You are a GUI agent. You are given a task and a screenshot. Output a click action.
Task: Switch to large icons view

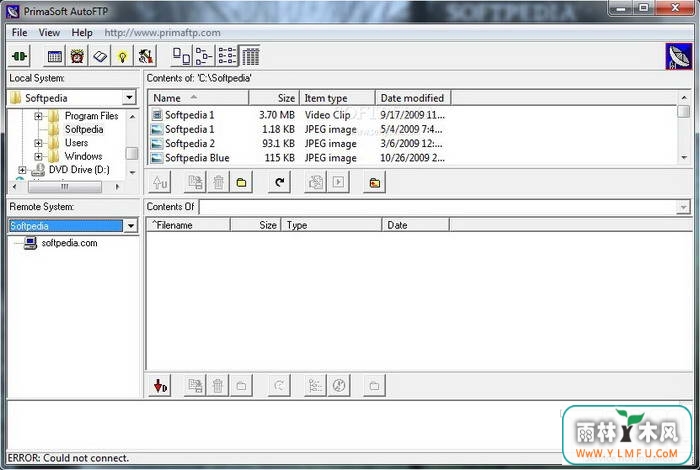[181, 56]
